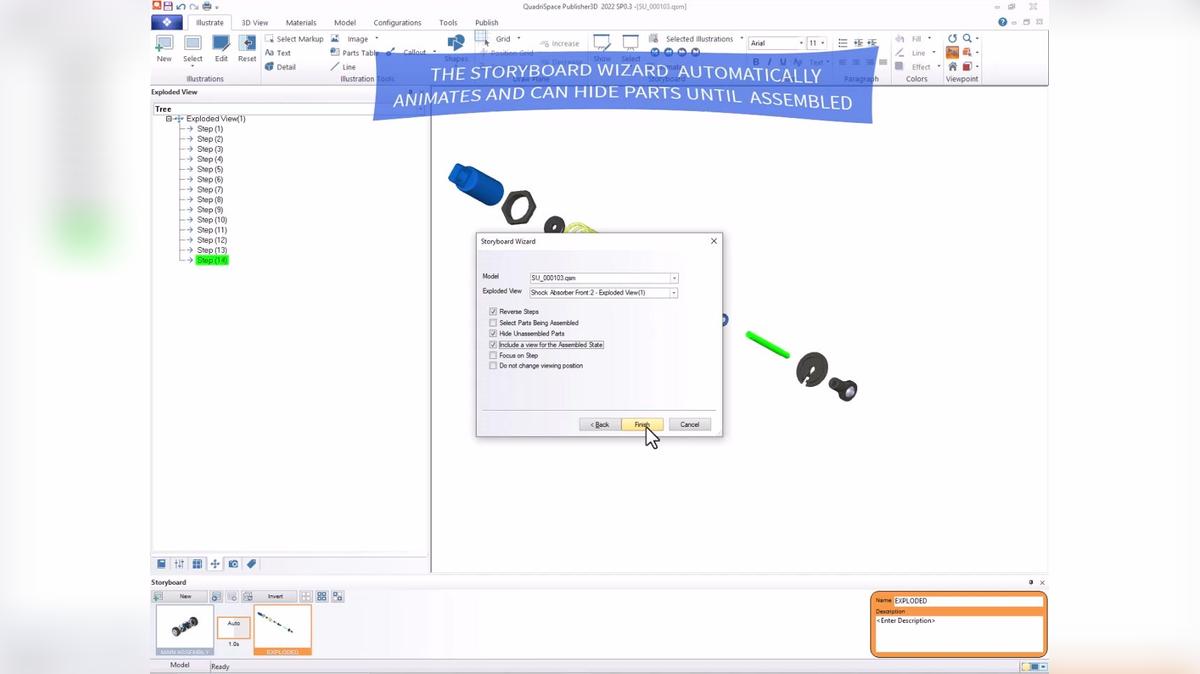Viewport: 1200px width, 674px height.
Task: Click the Name field containing EXPLODED
Action: click(x=968, y=601)
